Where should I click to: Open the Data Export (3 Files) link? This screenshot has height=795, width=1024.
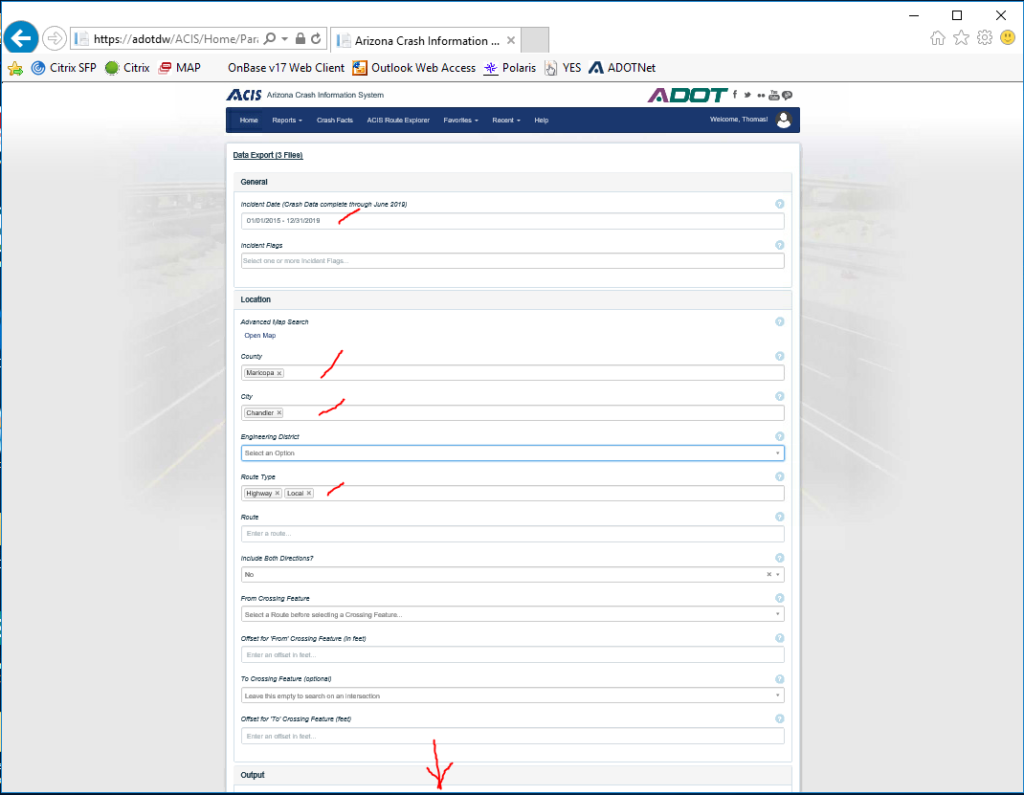(x=266, y=155)
